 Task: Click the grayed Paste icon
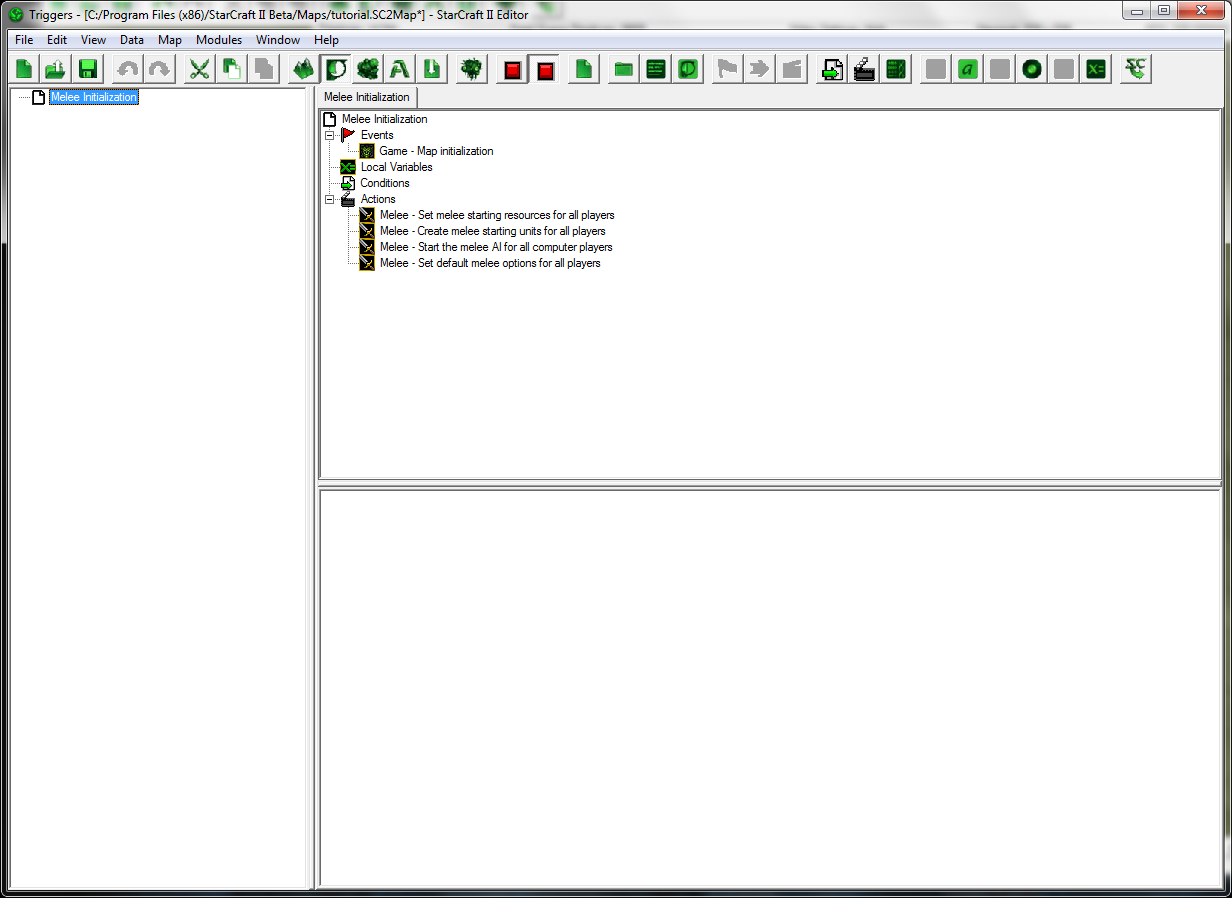[x=264, y=69]
